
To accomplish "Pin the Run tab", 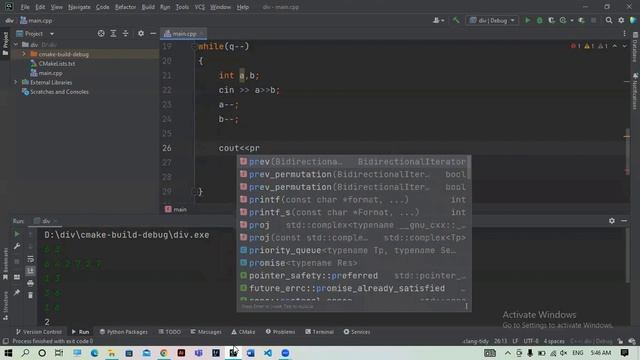I will pos(17,293).
